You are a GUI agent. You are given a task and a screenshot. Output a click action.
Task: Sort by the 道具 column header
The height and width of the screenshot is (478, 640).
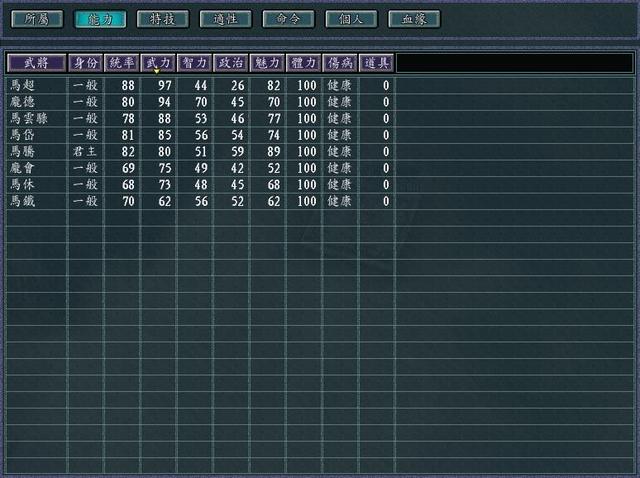376,63
